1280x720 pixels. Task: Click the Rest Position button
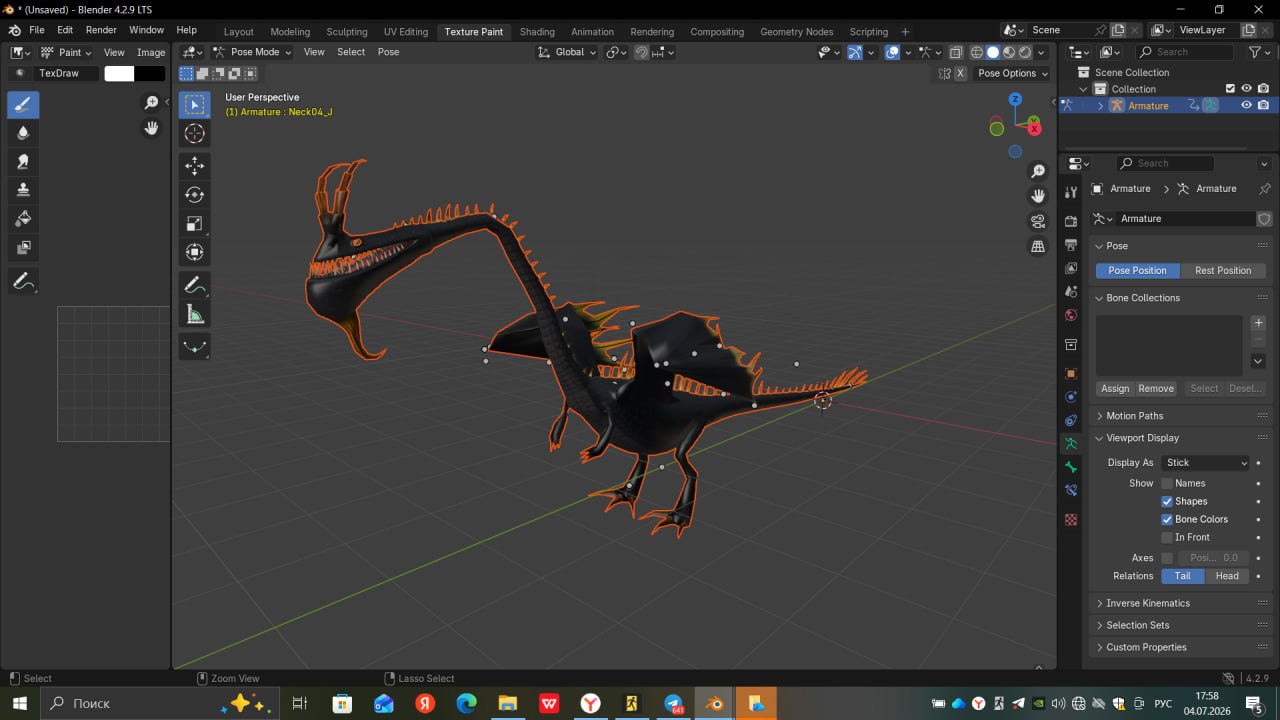1223,270
